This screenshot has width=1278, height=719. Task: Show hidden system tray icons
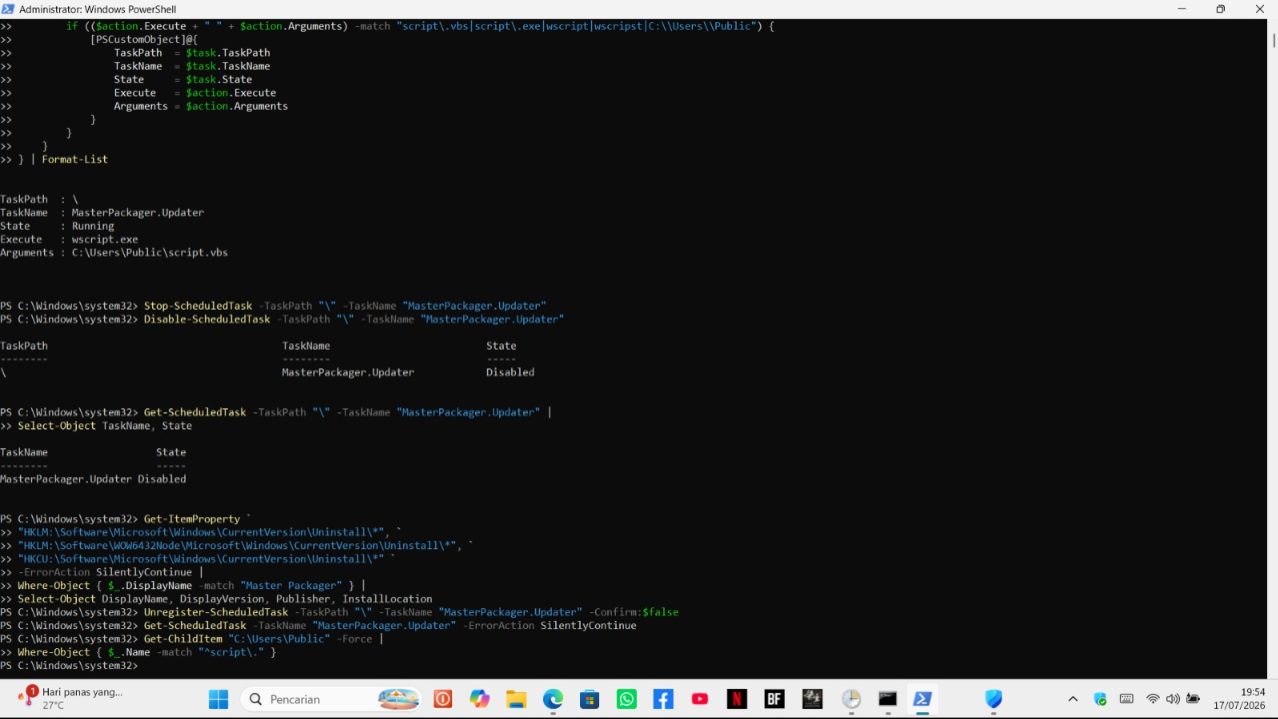tap(1073, 699)
